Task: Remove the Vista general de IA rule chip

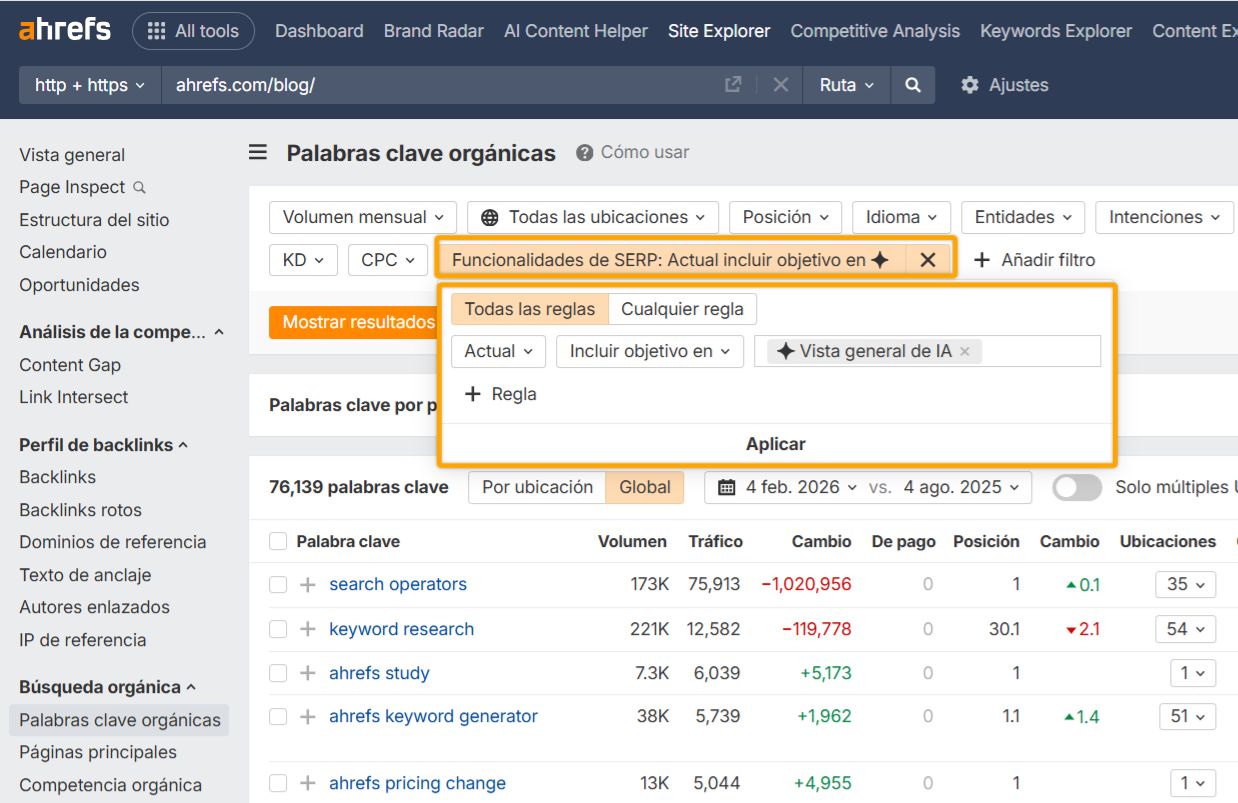Action: coord(963,352)
